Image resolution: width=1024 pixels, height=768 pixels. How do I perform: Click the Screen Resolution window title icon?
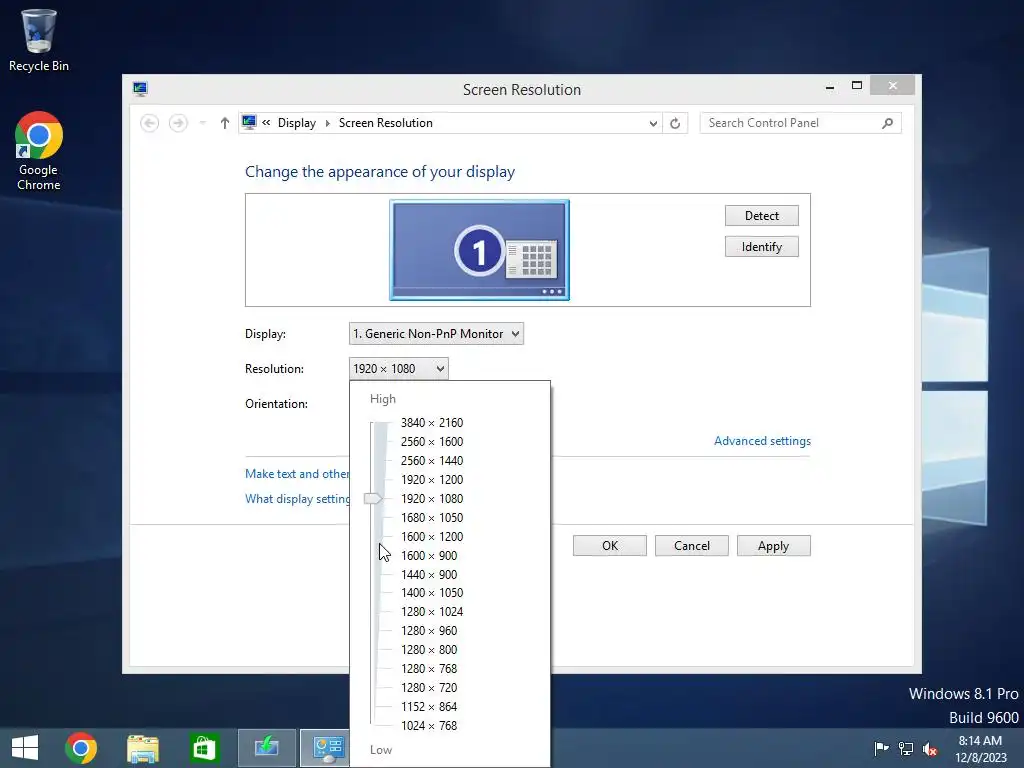[x=140, y=89]
